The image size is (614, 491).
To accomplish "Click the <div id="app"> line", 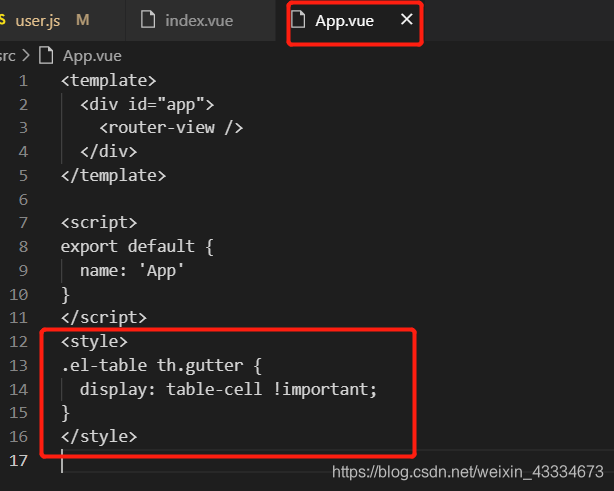I will coord(147,105).
